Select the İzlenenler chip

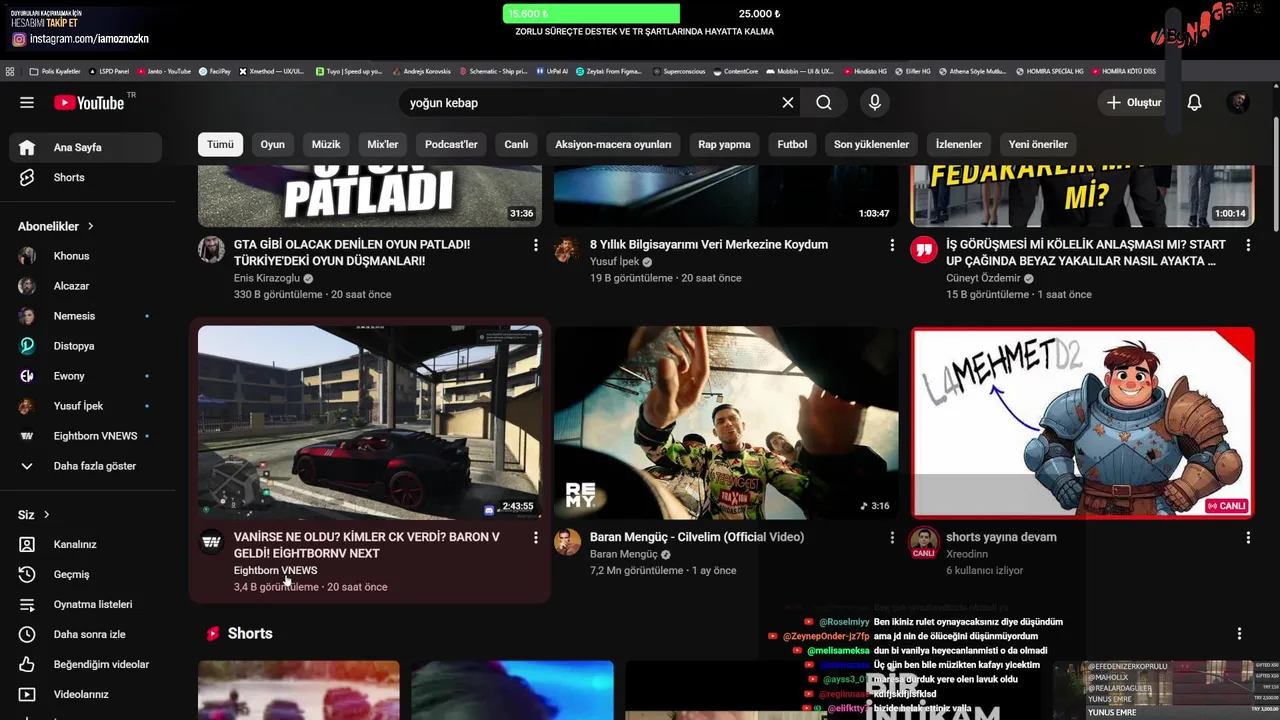(958, 144)
